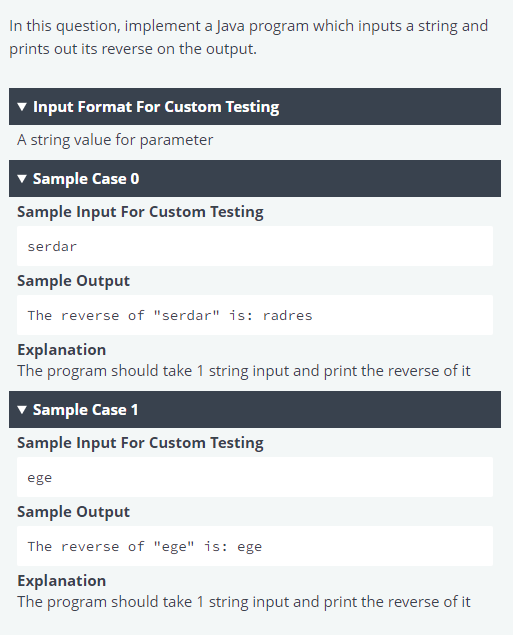Click Explanation heading in Sample Case 1

[x=62, y=580]
